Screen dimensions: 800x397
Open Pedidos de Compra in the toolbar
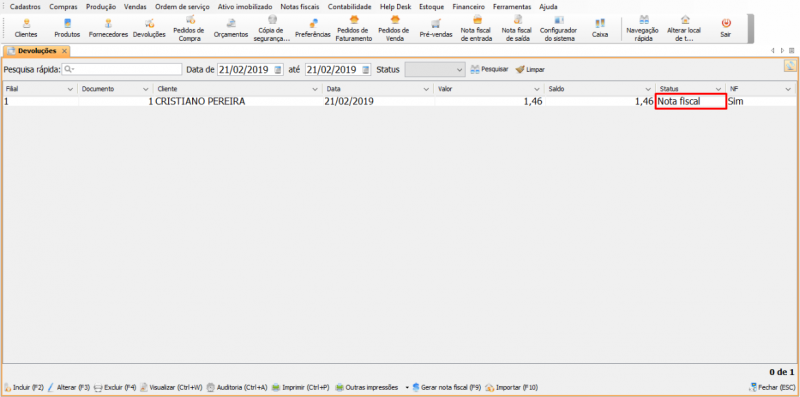point(189,29)
